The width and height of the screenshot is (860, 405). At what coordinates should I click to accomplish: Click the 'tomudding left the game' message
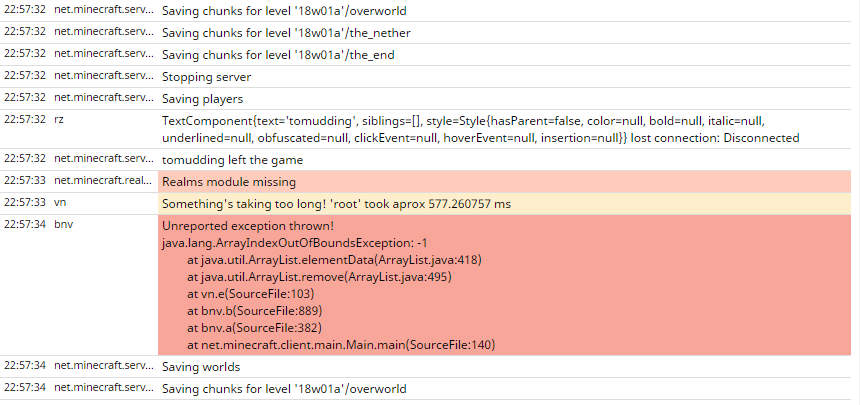point(232,160)
